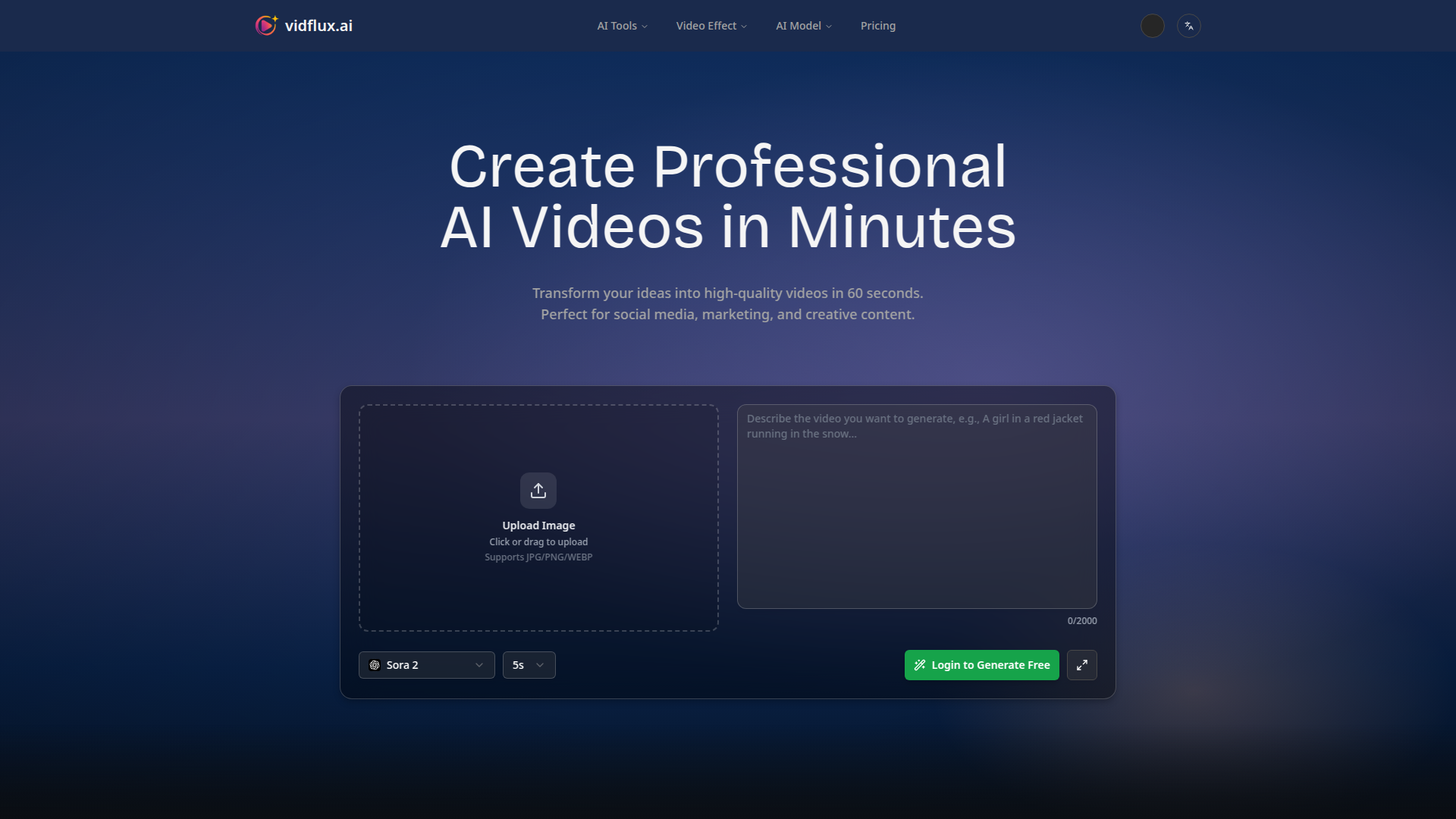Click the Sora 2 model logo icon
The width and height of the screenshot is (1456, 819).
[375, 665]
